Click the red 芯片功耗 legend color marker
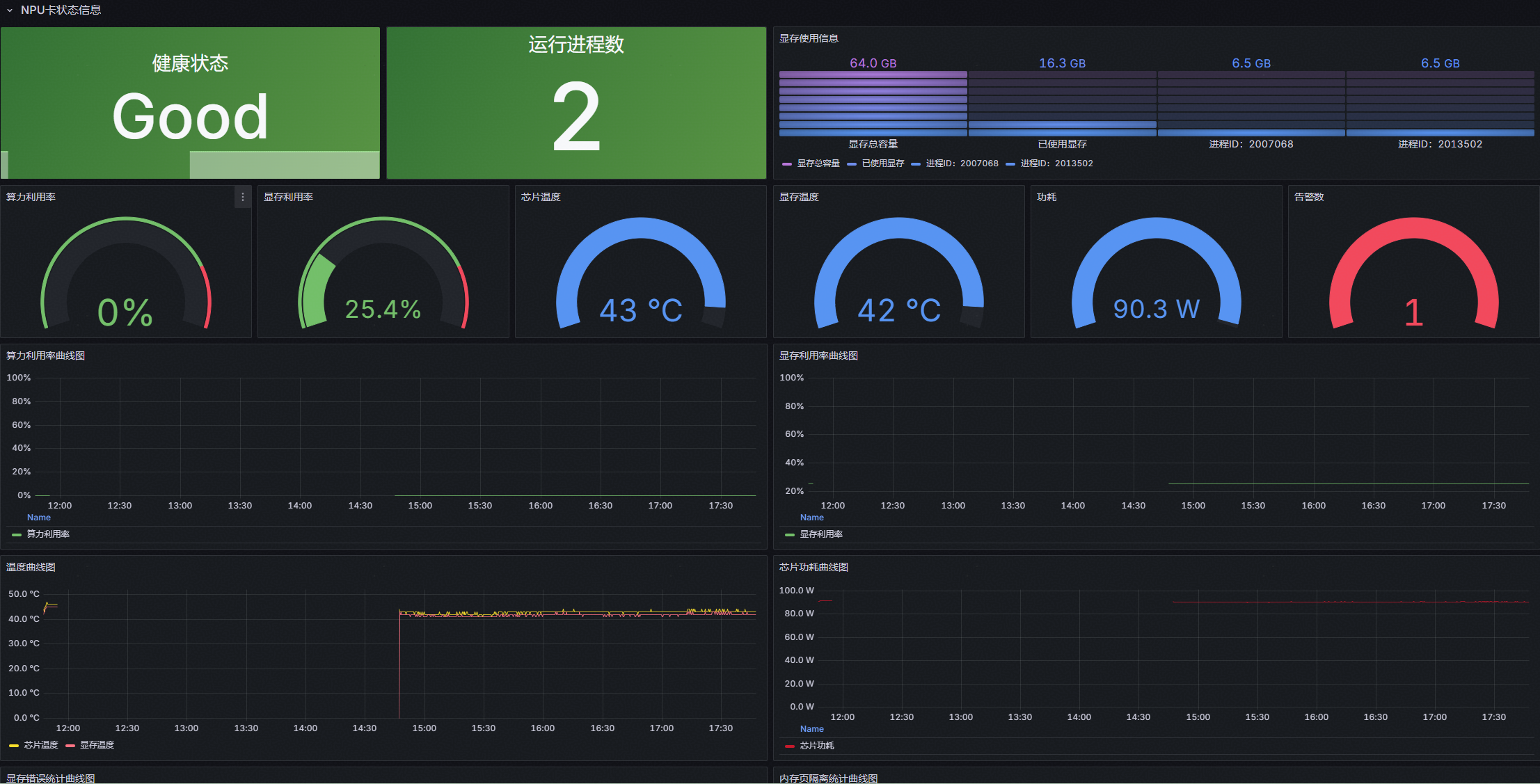Viewport: 1540px width, 784px height. point(789,746)
